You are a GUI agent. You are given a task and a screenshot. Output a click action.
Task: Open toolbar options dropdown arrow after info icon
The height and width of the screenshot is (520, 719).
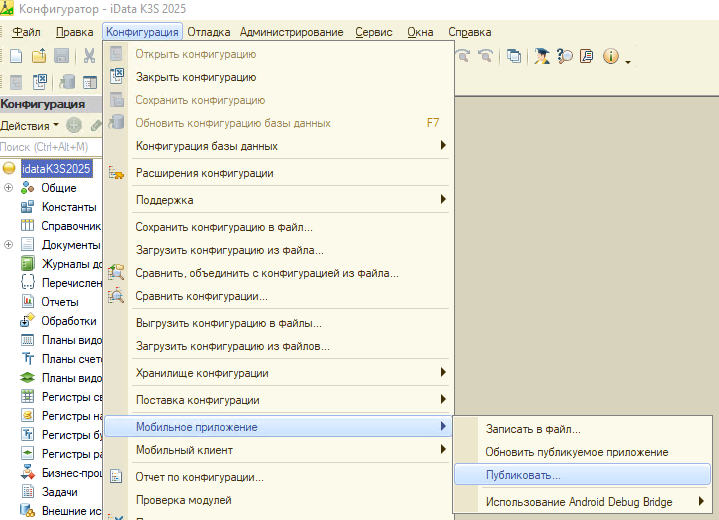[628, 61]
